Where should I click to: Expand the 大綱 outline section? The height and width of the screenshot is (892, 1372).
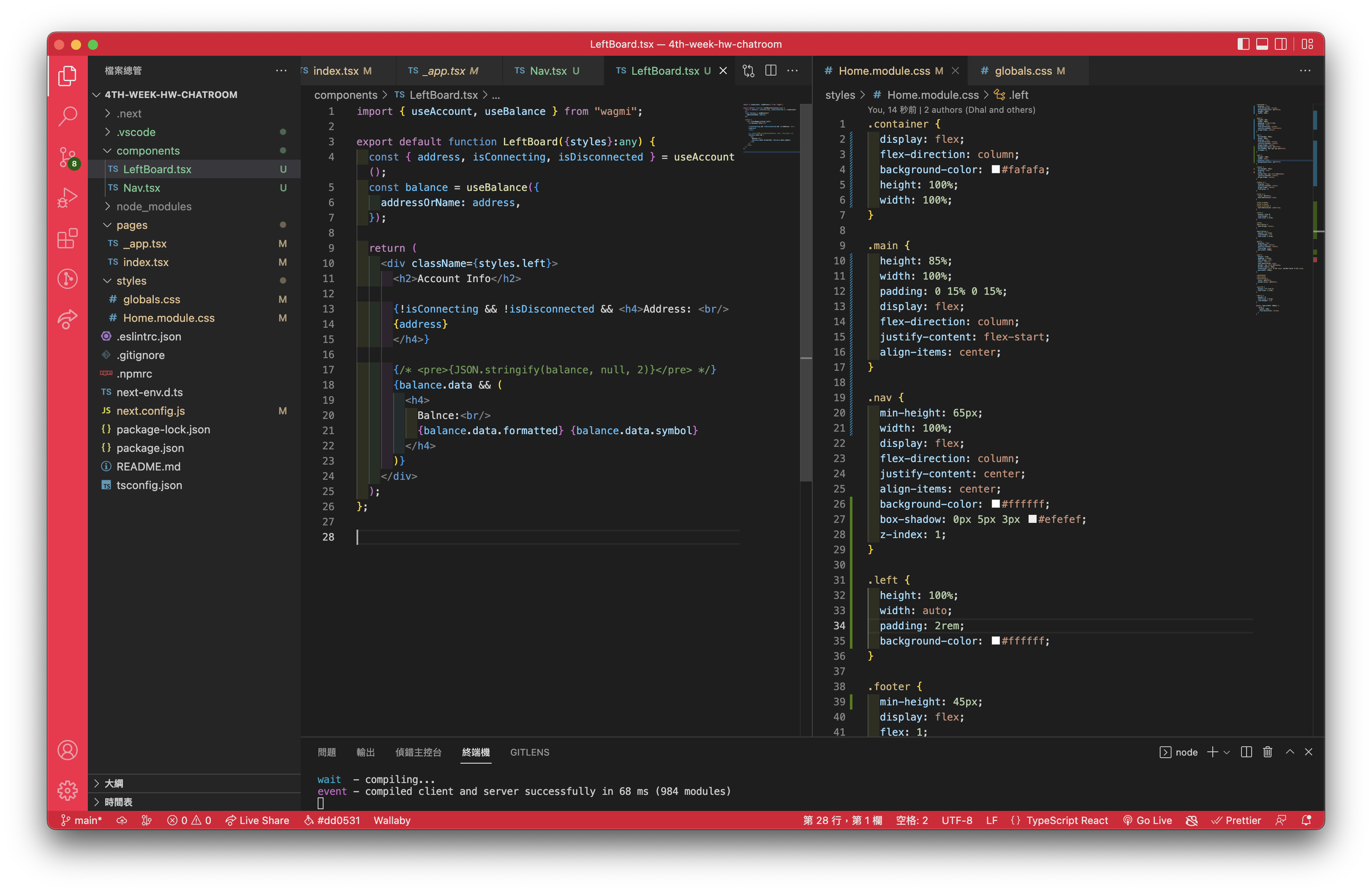click(x=114, y=783)
